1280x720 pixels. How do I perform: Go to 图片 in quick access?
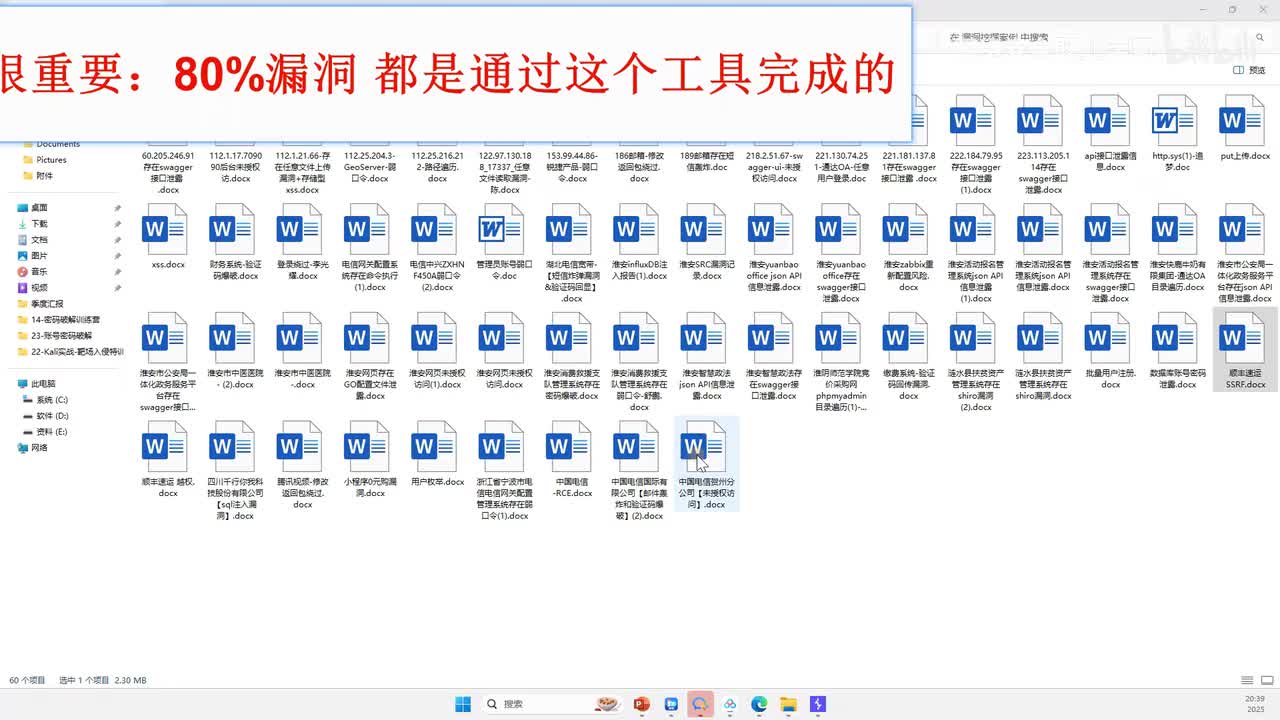[40, 256]
